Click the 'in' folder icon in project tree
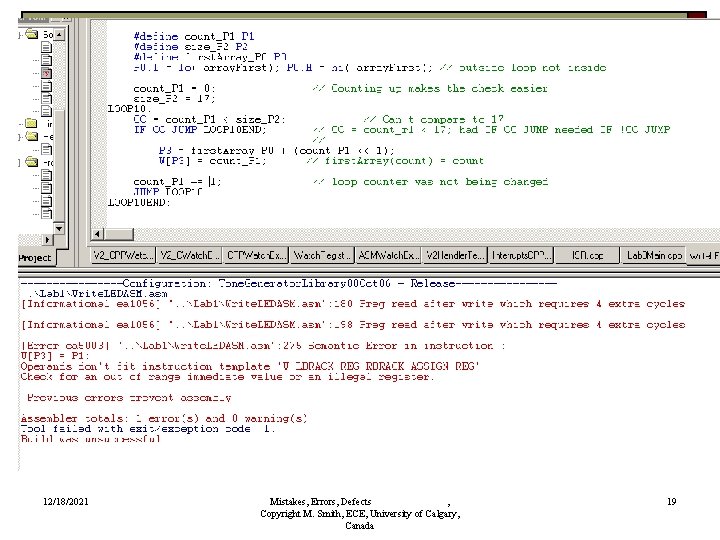This screenshot has height=540, width=720. coord(32,123)
